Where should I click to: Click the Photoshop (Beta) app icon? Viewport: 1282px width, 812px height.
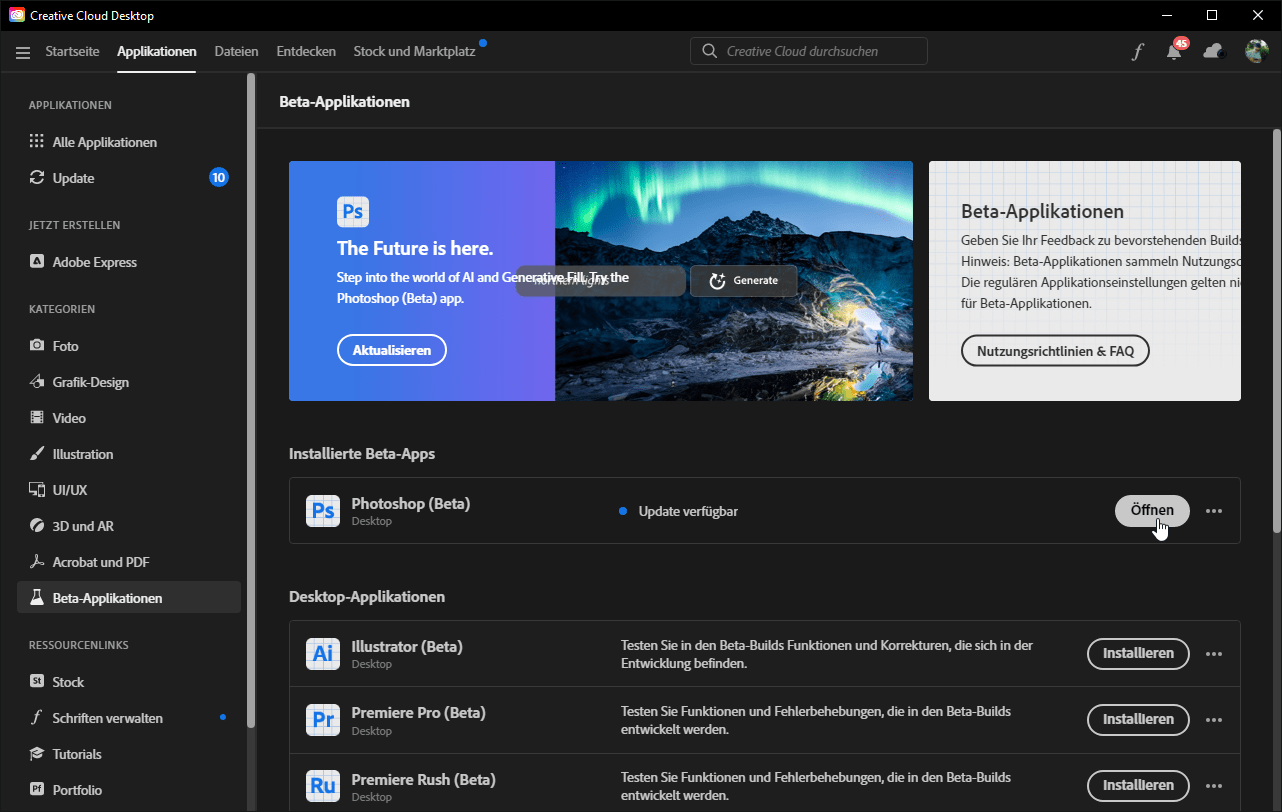(322, 511)
